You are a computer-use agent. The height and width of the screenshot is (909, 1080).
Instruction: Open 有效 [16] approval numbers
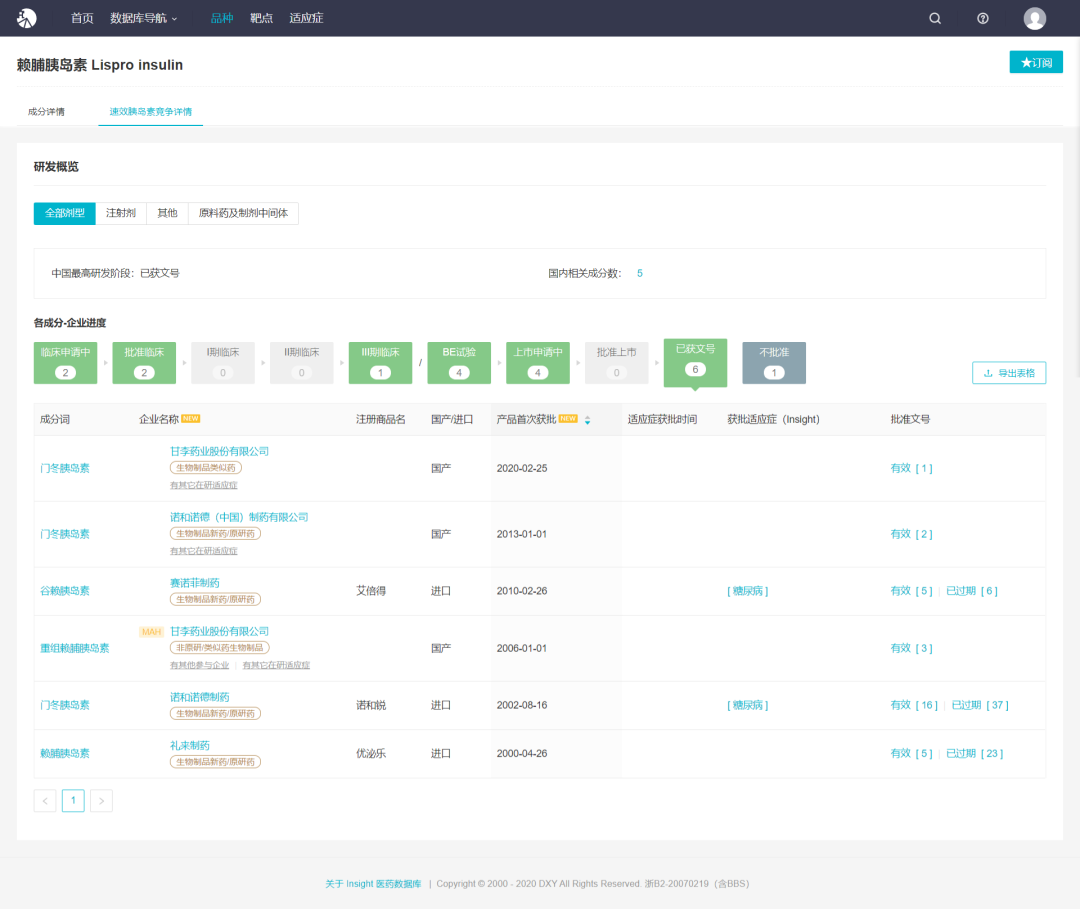click(x=914, y=705)
